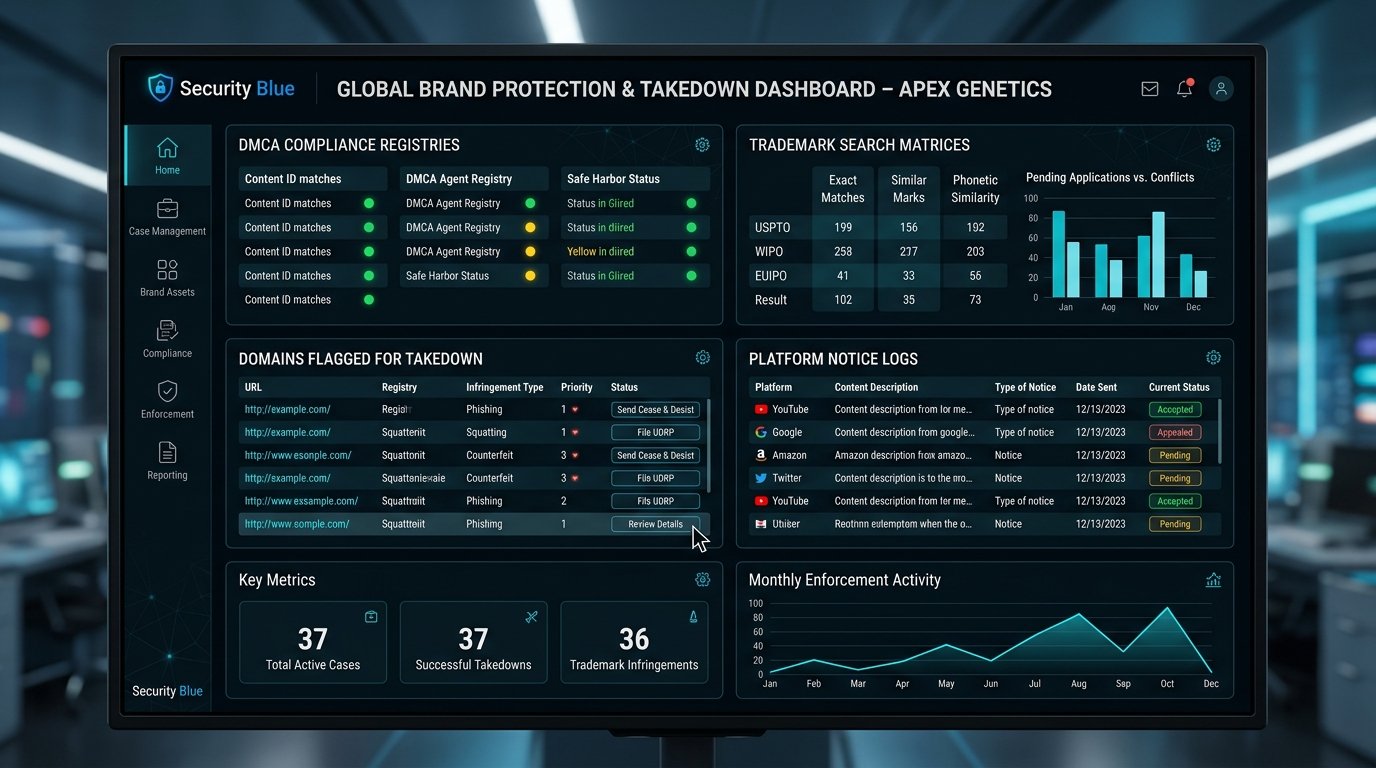Select the Trademark Infringements card
The width and height of the screenshot is (1376, 768).
(x=634, y=642)
